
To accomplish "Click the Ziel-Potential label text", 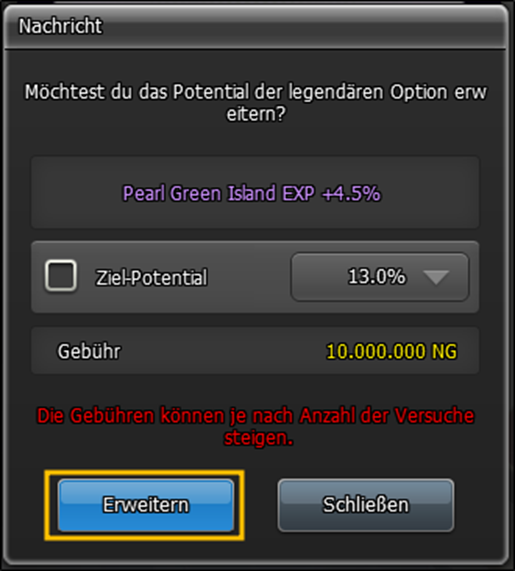I will tap(151, 277).
